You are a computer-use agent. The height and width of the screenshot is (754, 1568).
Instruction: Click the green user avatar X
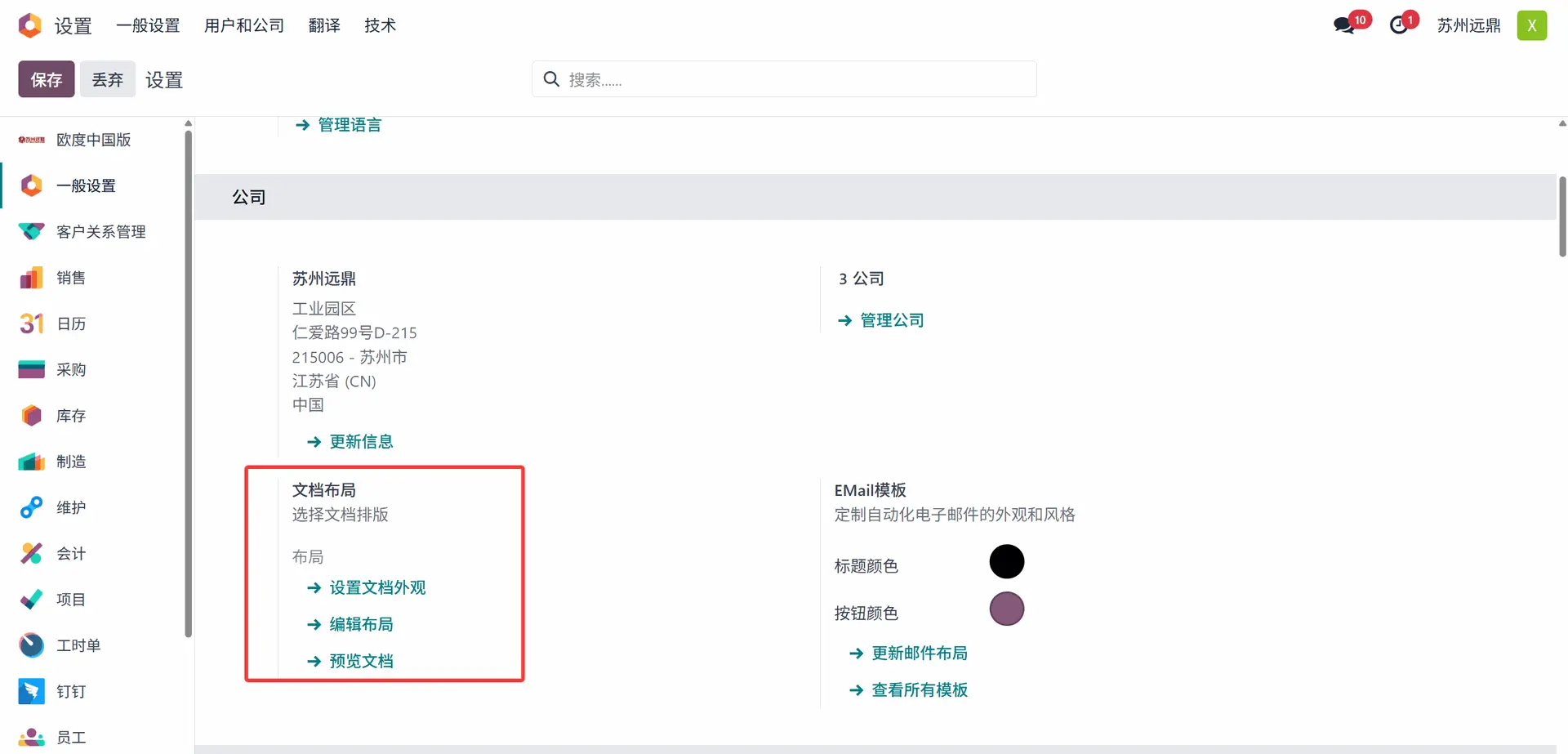(1531, 25)
